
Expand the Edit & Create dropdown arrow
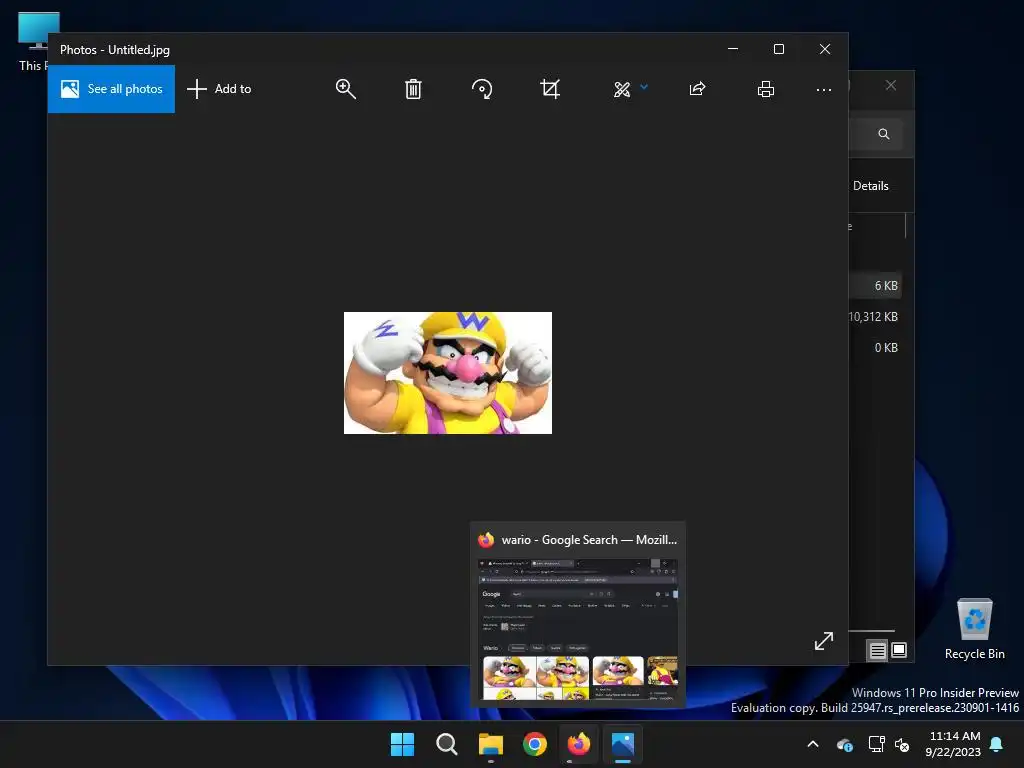tap(644, 86)
